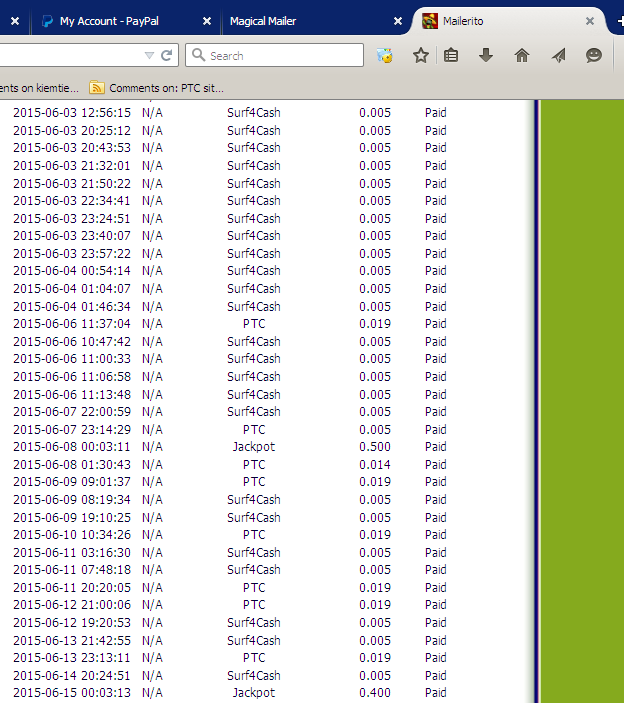Click the Mailerito tab favicon
This screenshot has height=703, width=624.
tap(430, 21)
